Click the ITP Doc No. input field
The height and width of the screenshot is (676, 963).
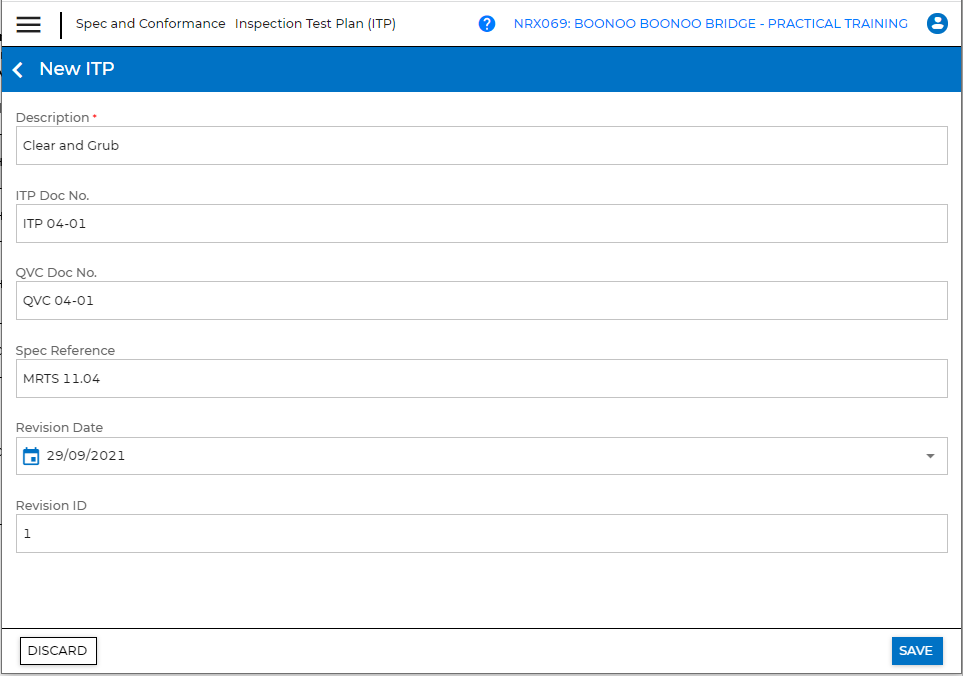(x=481, y=224)
